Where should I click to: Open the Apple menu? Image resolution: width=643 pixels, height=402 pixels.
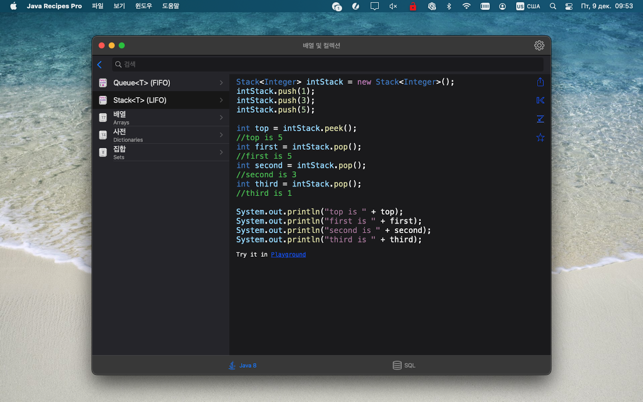pos(13,6)
